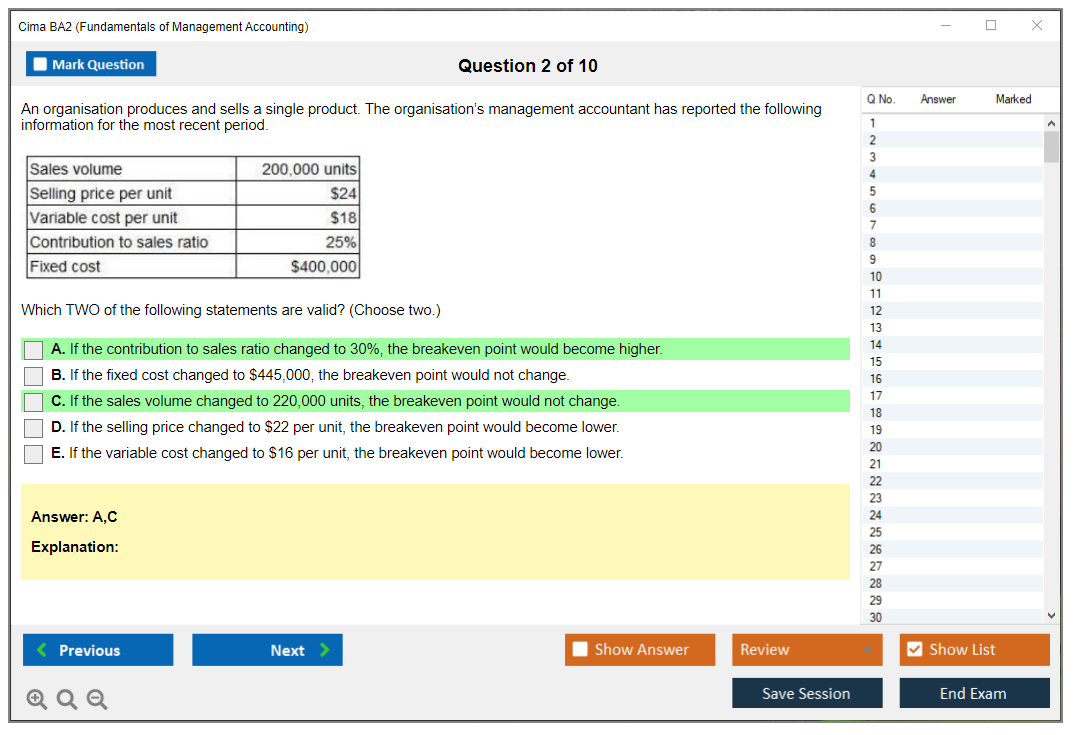
Task: Uncheck the Show List option
Action: (914, 650)
